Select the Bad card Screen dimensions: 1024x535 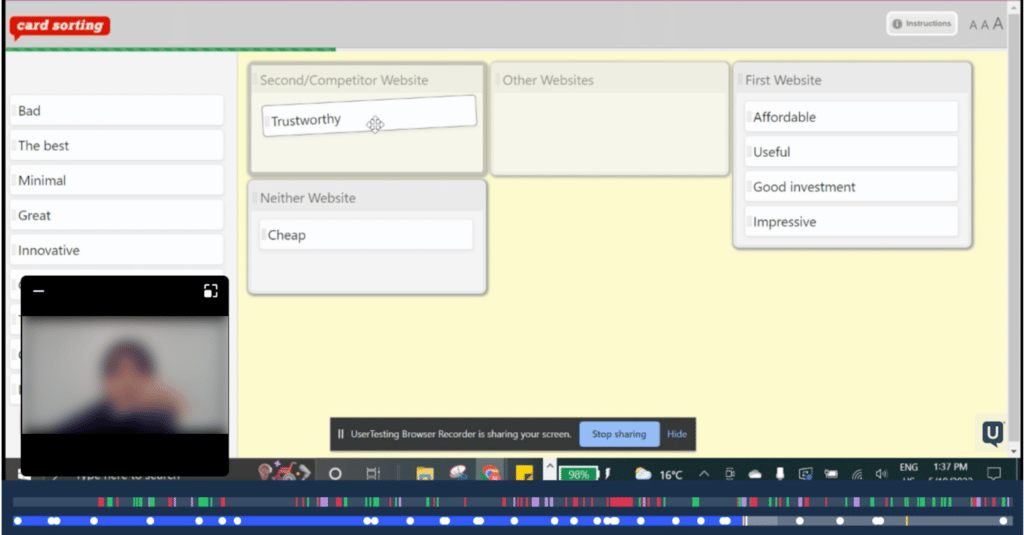[117, 111]
